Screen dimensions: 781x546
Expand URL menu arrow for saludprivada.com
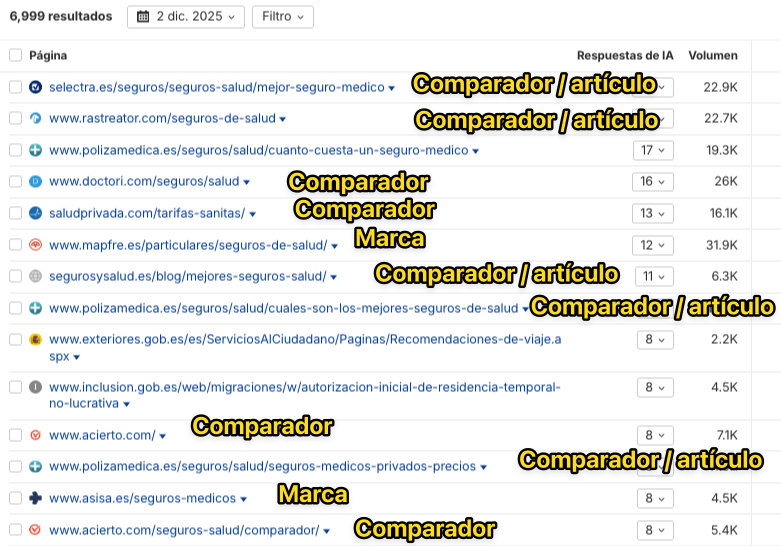[252, 214]
